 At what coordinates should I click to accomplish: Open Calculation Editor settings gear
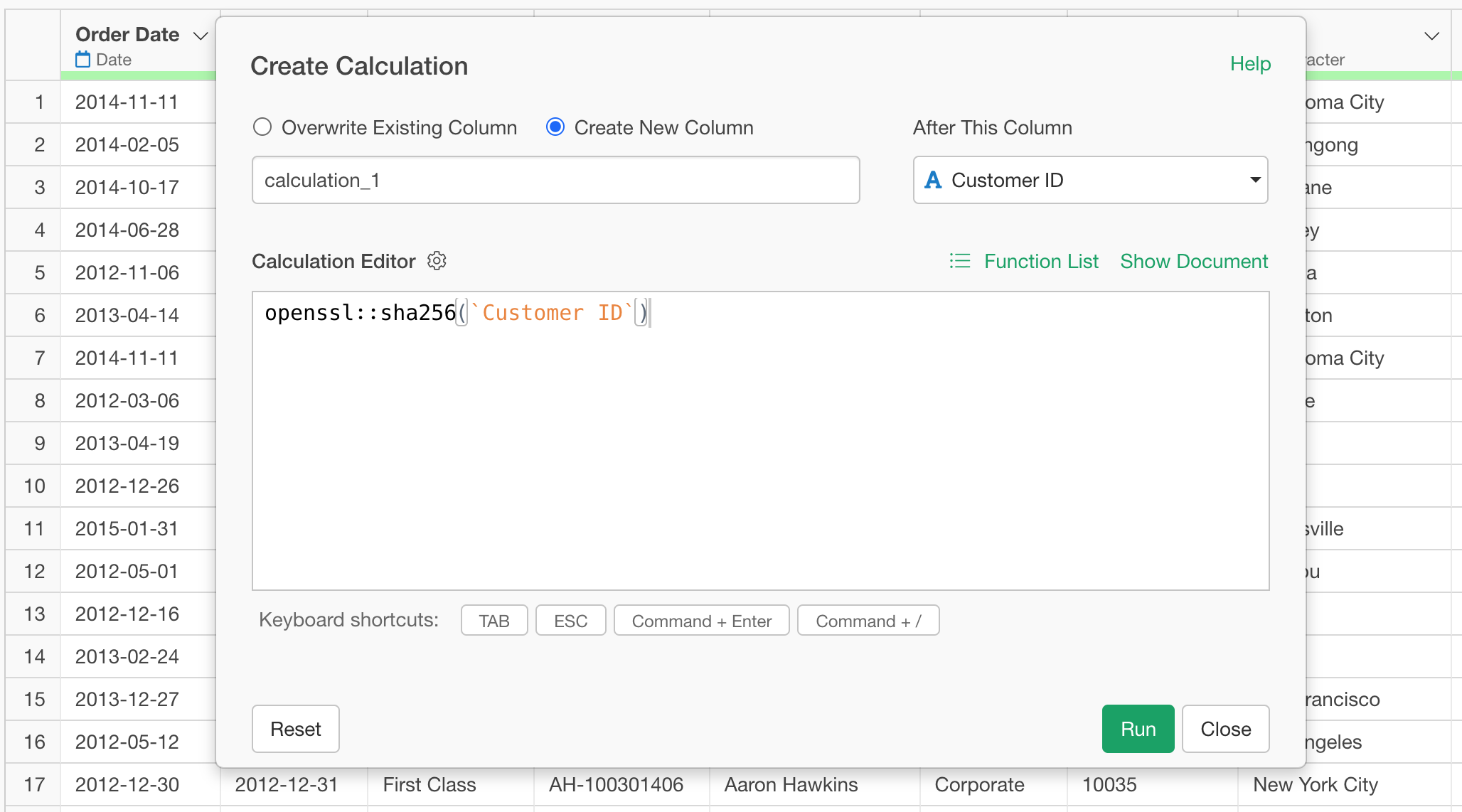[437, 261]
